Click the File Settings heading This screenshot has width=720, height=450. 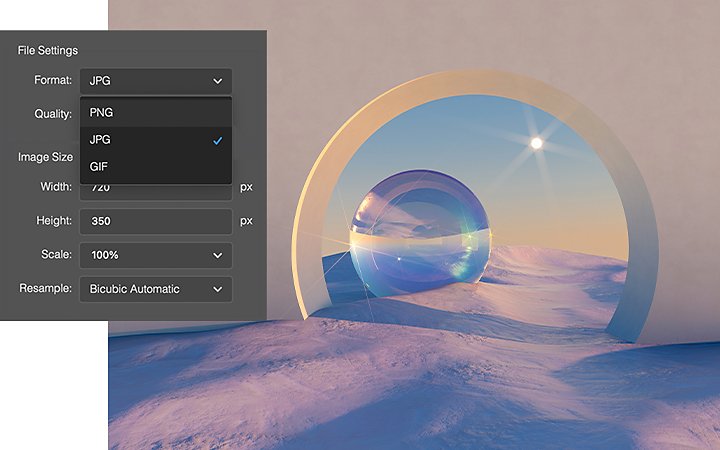tap(48, 50)
